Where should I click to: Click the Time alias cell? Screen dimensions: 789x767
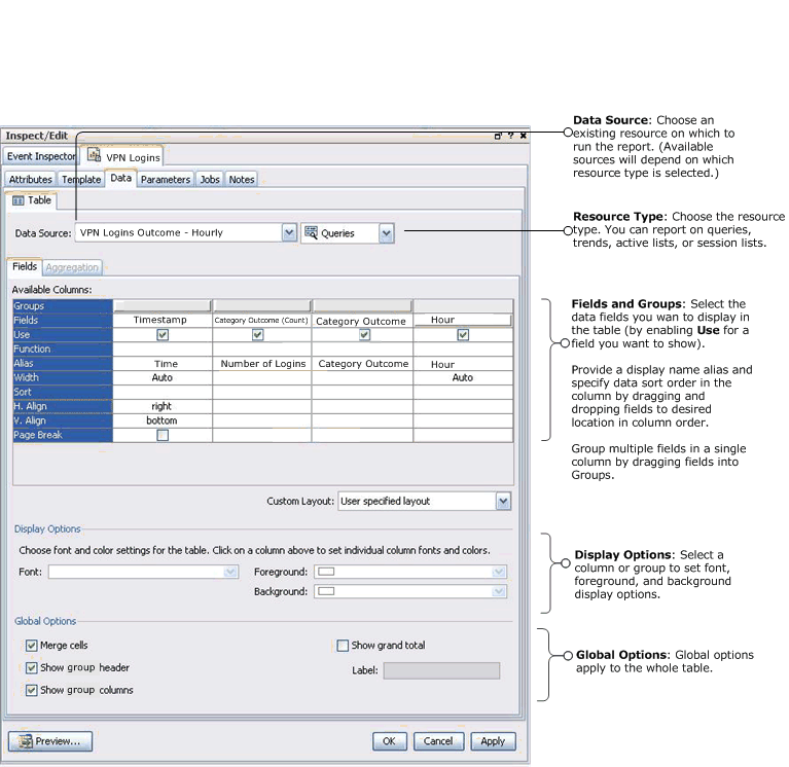[162, 363]
